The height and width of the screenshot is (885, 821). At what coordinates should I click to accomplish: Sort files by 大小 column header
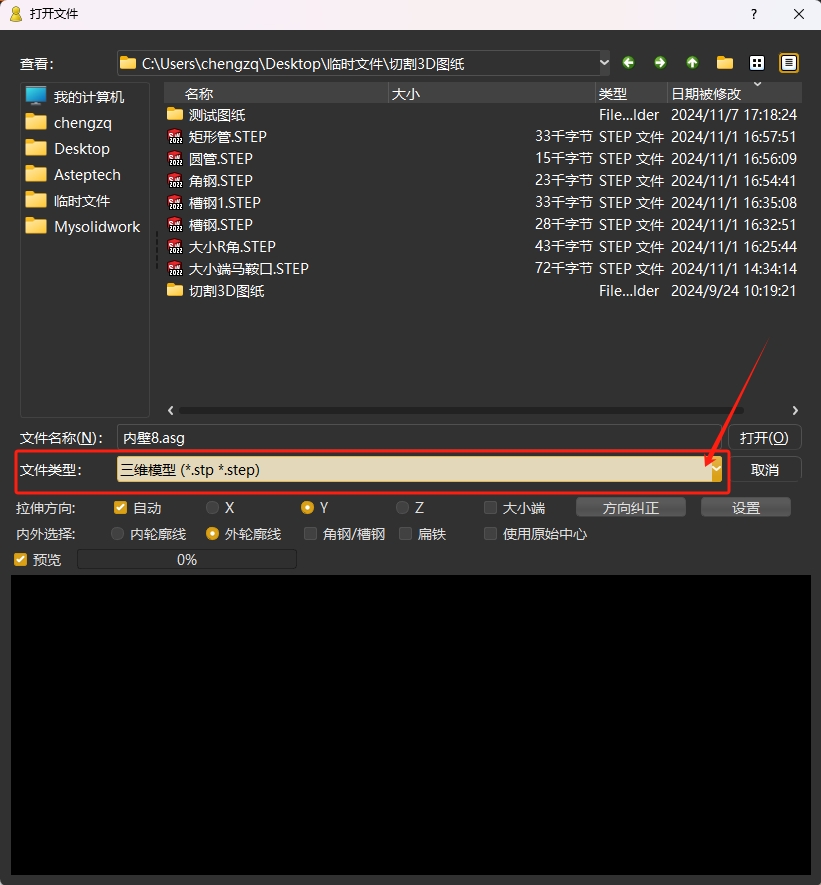[x=491, y=94]
